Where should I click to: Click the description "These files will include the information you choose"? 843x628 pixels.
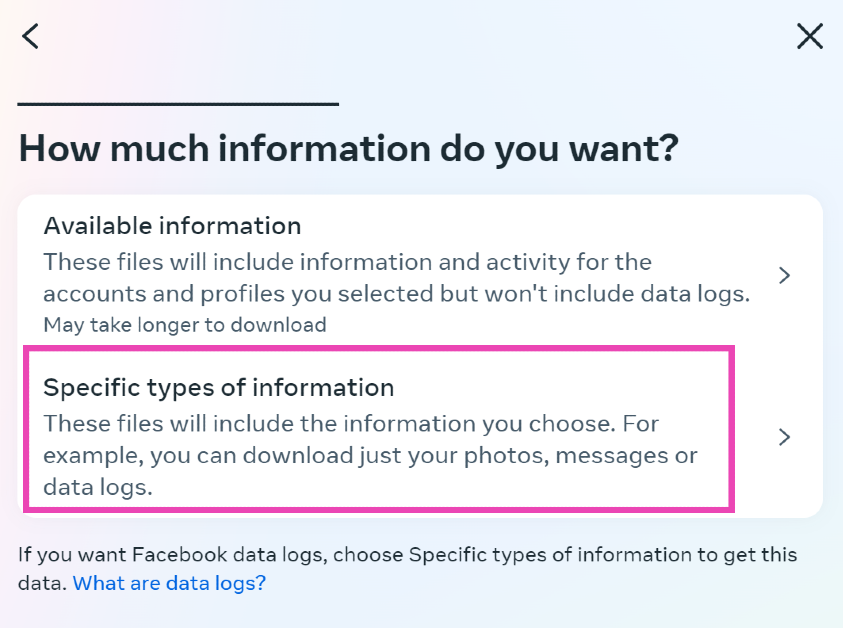pyautogui.click(x=330, y=423)
